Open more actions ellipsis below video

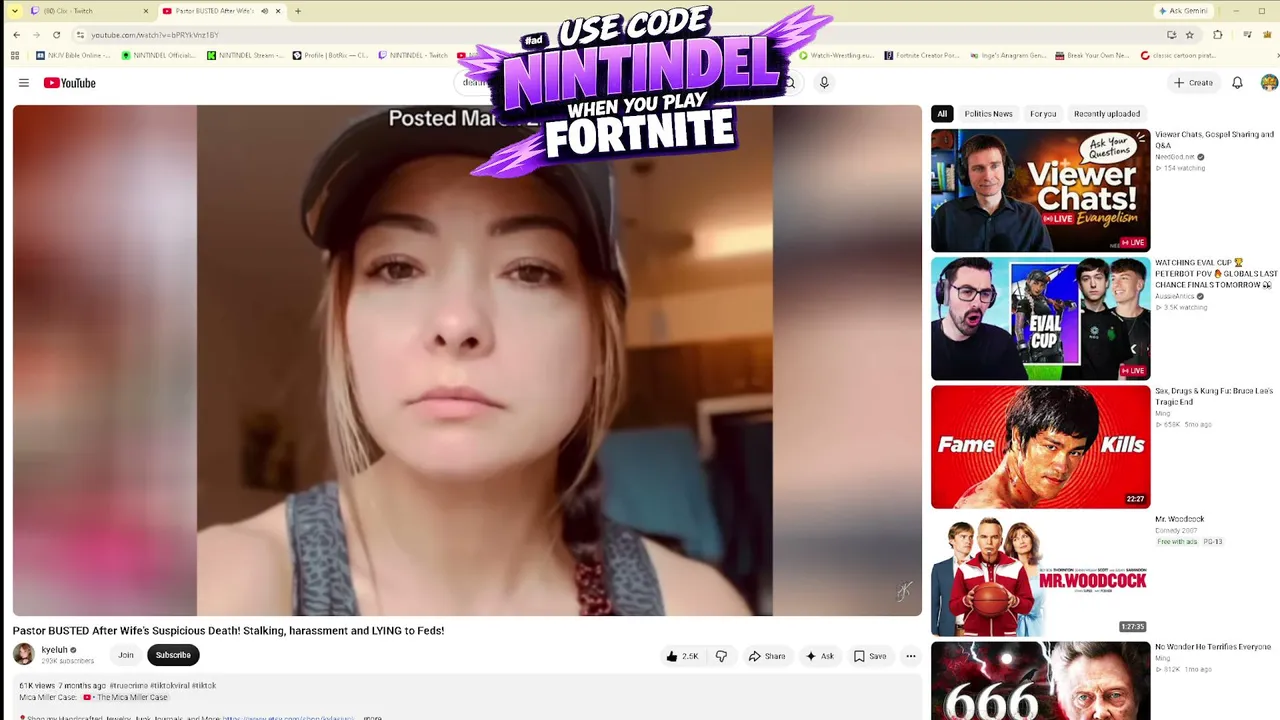910,656
